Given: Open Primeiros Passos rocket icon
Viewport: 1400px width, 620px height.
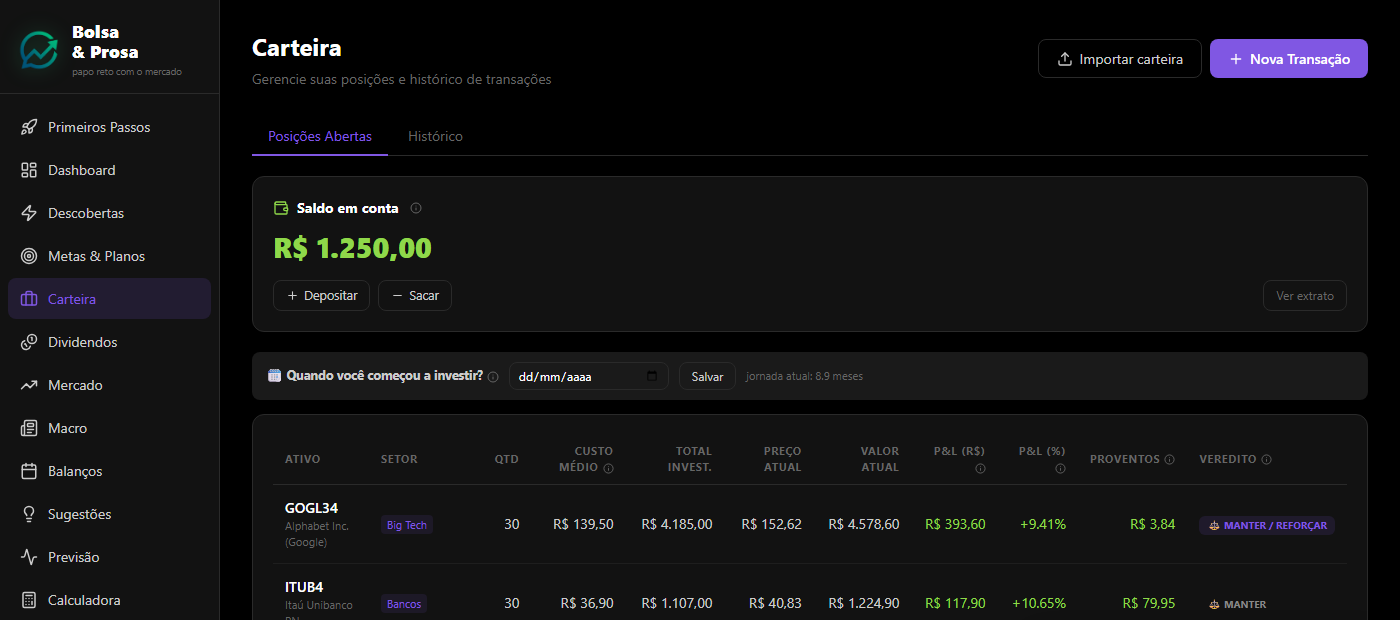Looking at the screenshot, I should pyautogui.click(x=29, y=127).
